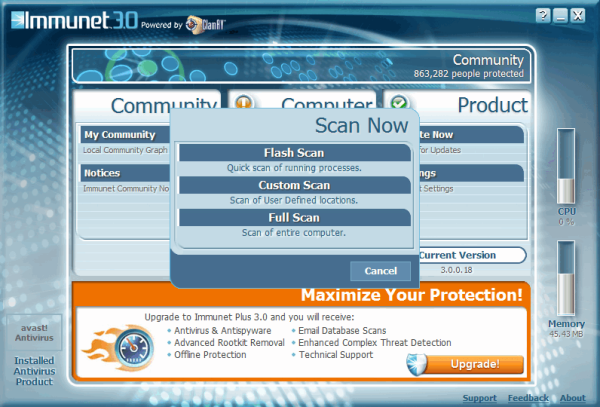
Task: Click the green checkmark icon beside Product
Action: point(399,103)
